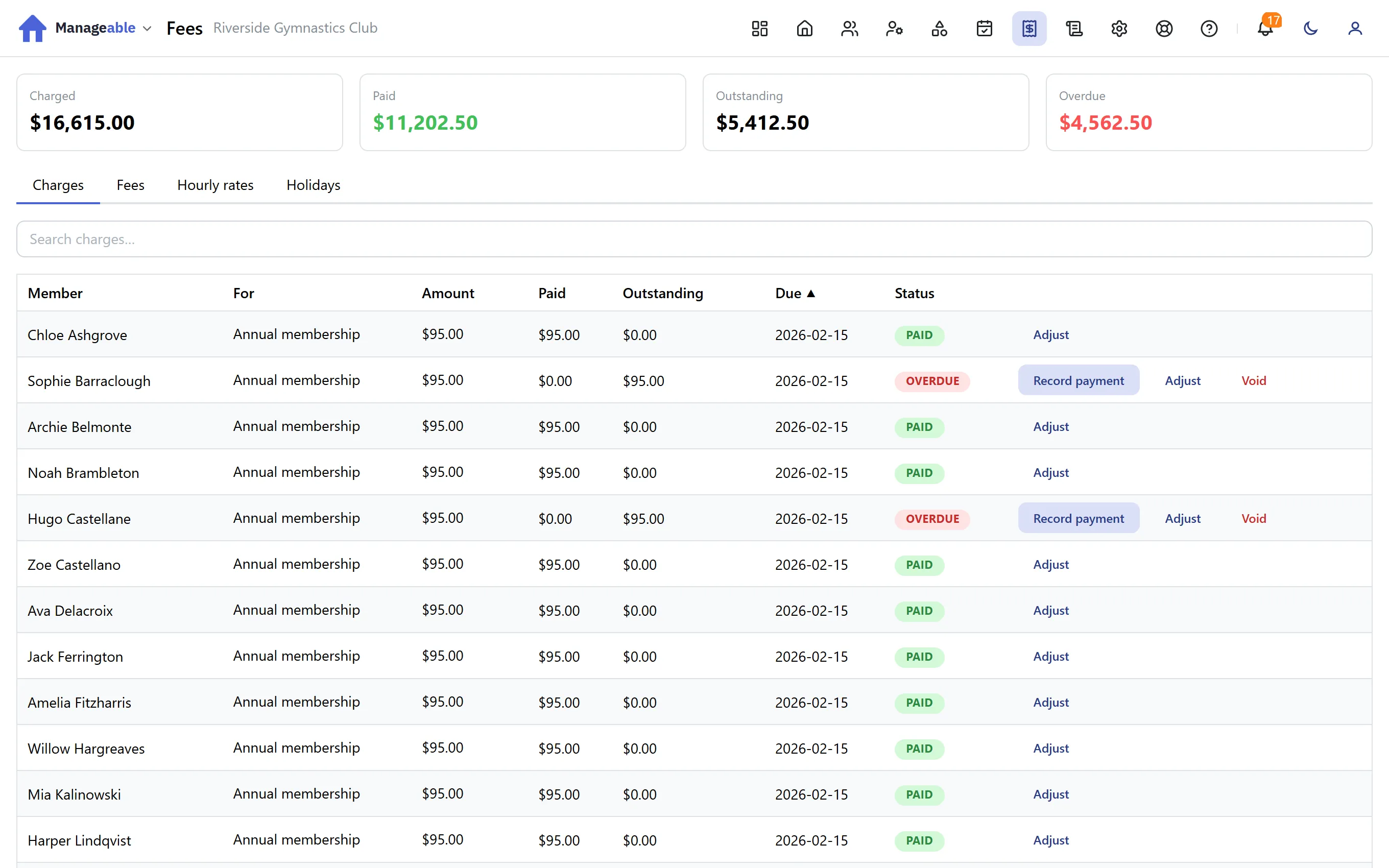Screen dimensions: 1389x868
Task: Sort by the Due column header
Action: click(795, 294)
